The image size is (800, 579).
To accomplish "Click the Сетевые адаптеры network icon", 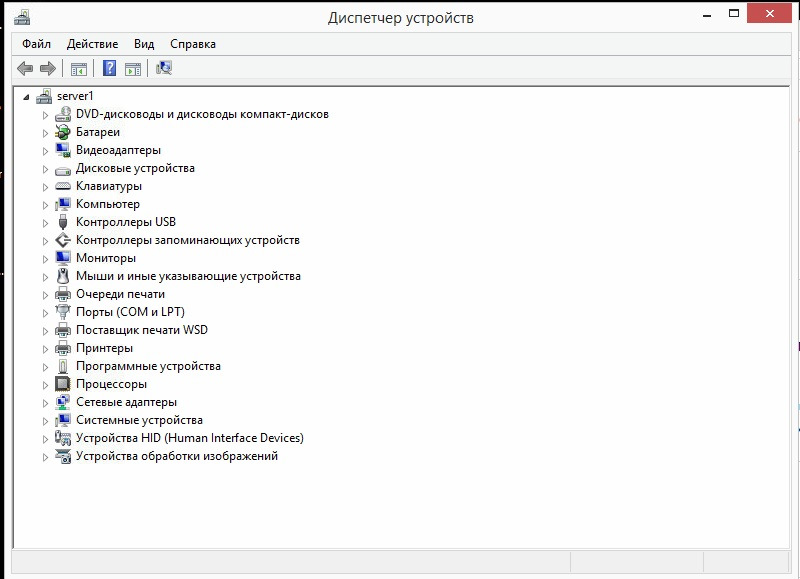I will point(63,402).
